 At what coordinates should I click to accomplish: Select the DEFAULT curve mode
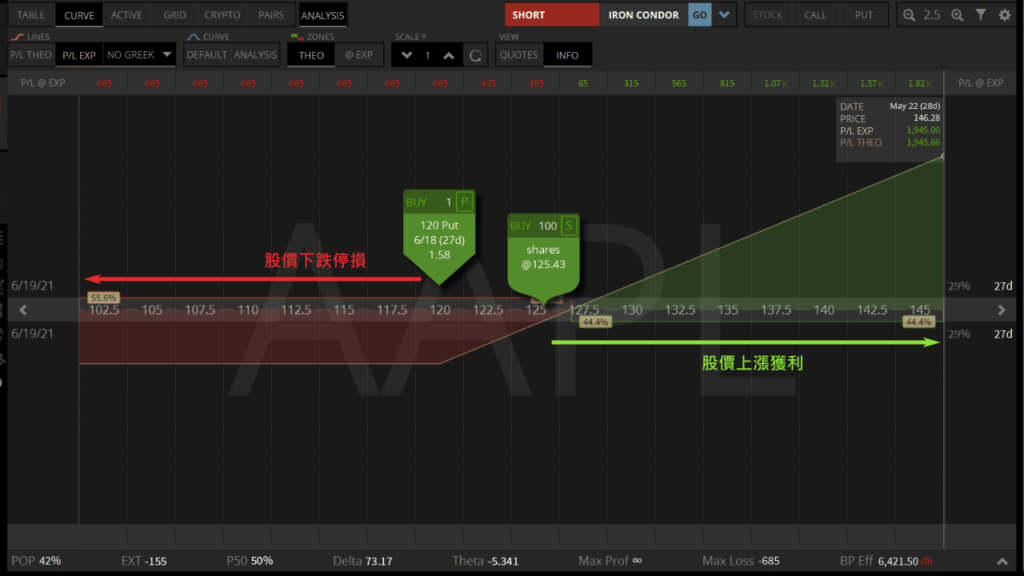206,55
